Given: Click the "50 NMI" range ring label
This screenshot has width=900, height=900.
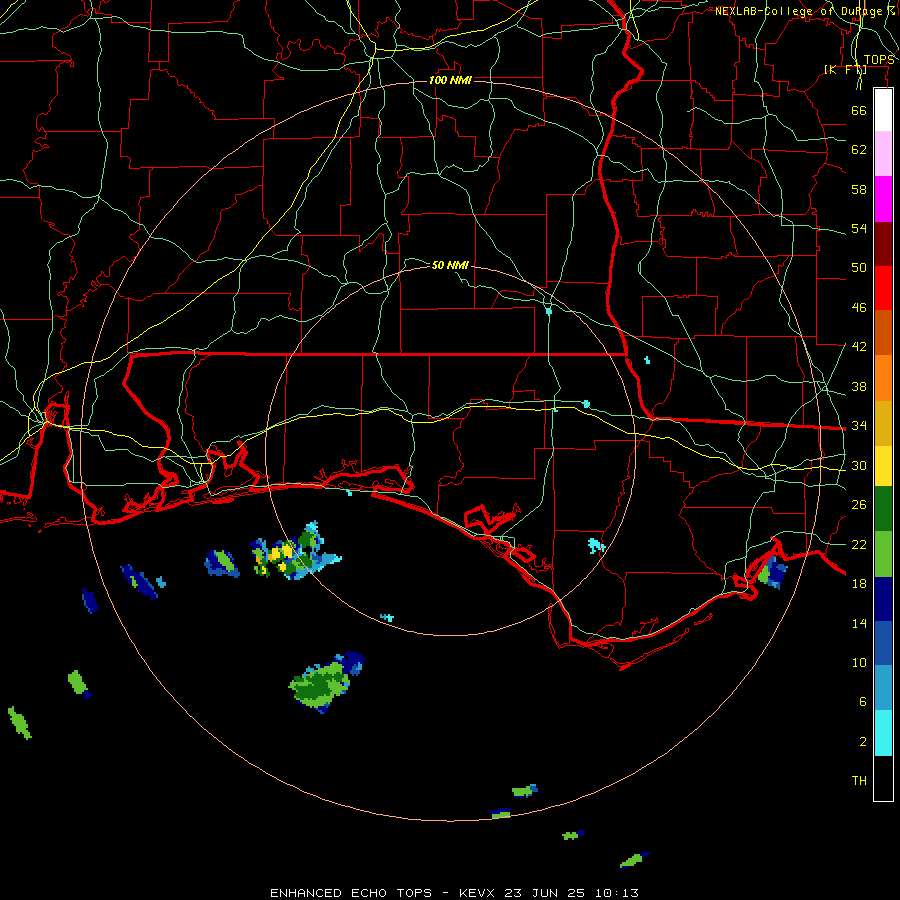Looking at the screenshot, I should 450,265.
